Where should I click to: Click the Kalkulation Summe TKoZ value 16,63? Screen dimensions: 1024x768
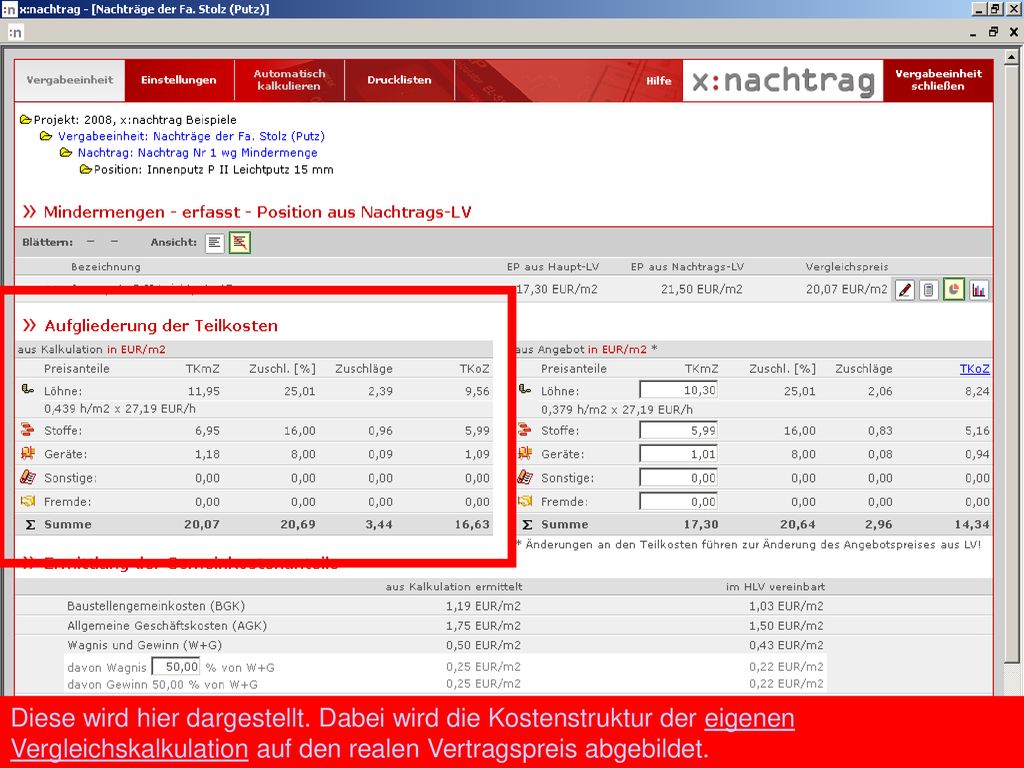(x=472, y=524)
